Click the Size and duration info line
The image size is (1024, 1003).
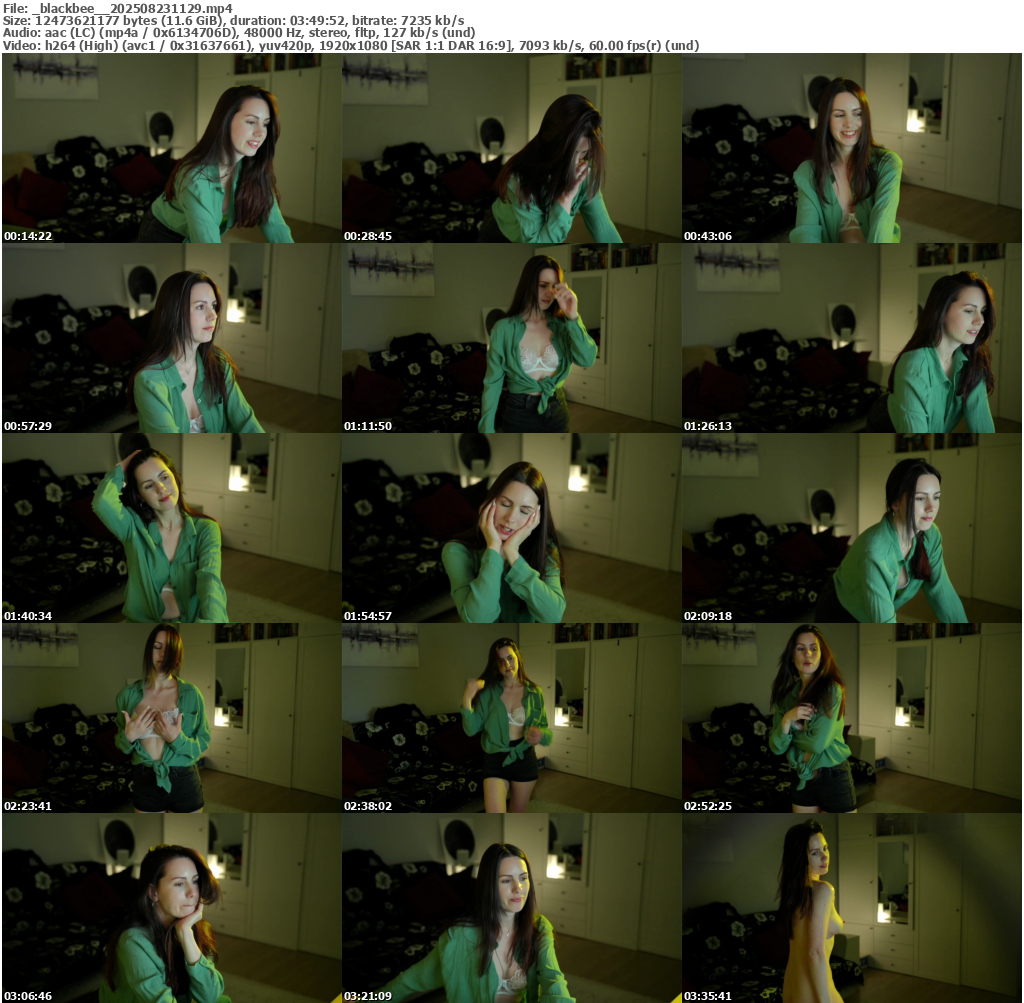coord(233,20)
